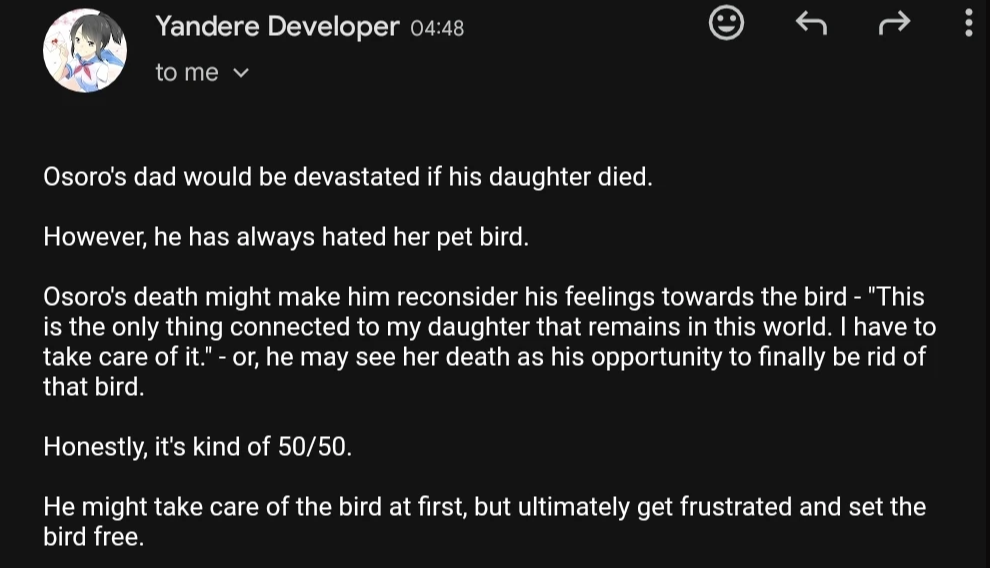Click the words "that bird." ending the third paragraph
990x568 pixels.
(x=94, y=388)
